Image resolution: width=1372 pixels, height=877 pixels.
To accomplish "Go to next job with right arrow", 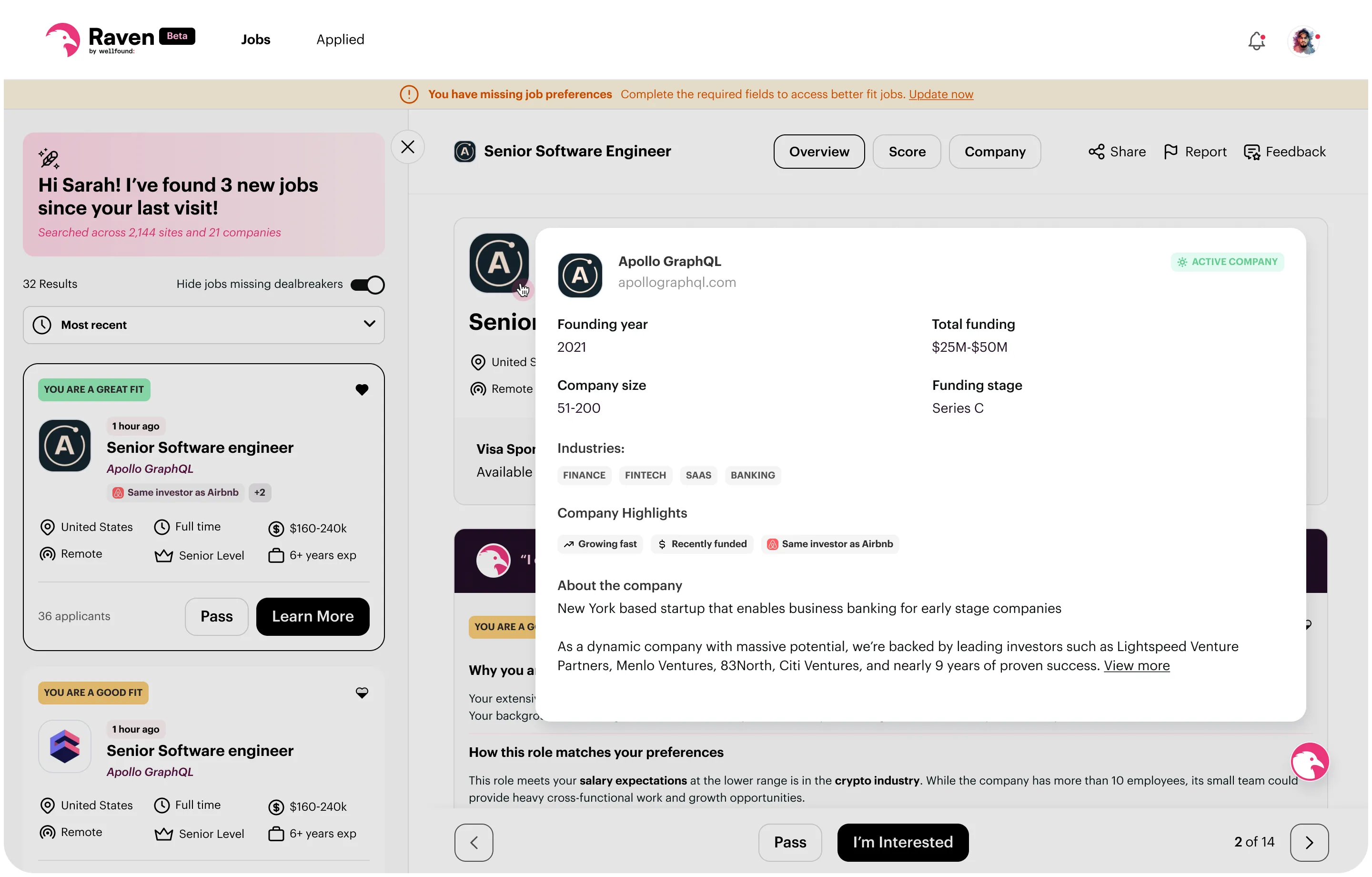I will pos(1309,843).
